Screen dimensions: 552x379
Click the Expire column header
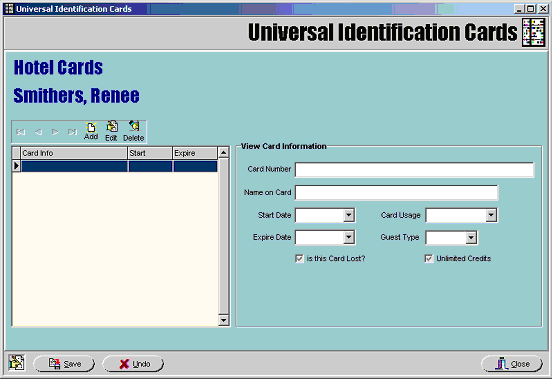click(195, 153)
